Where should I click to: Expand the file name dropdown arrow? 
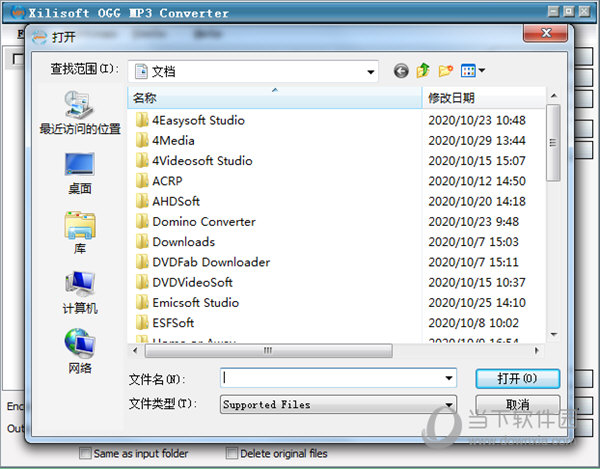tap(449, 378)
